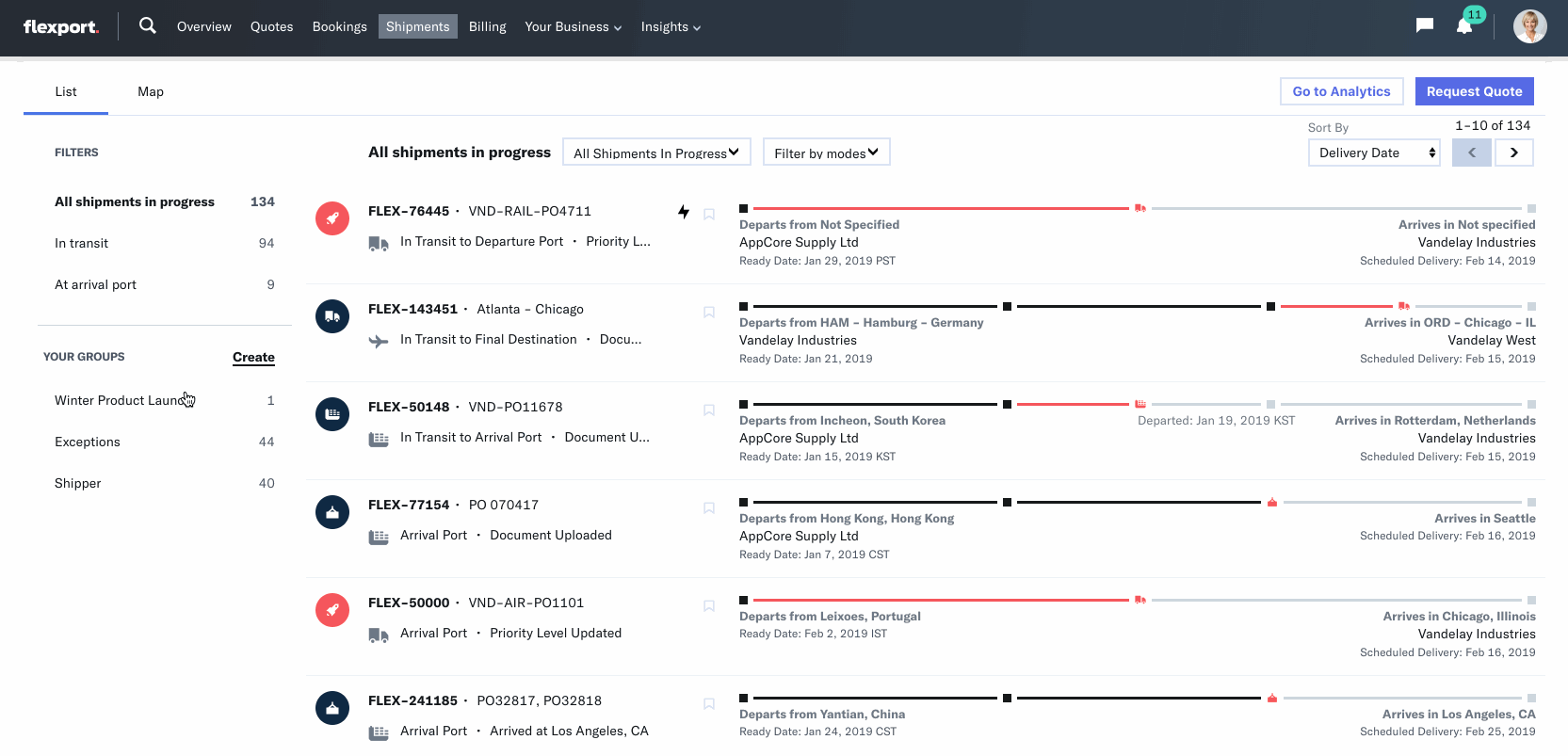Click the Request Quote button
1568x756 pixels.
[x=1474, y=91]
